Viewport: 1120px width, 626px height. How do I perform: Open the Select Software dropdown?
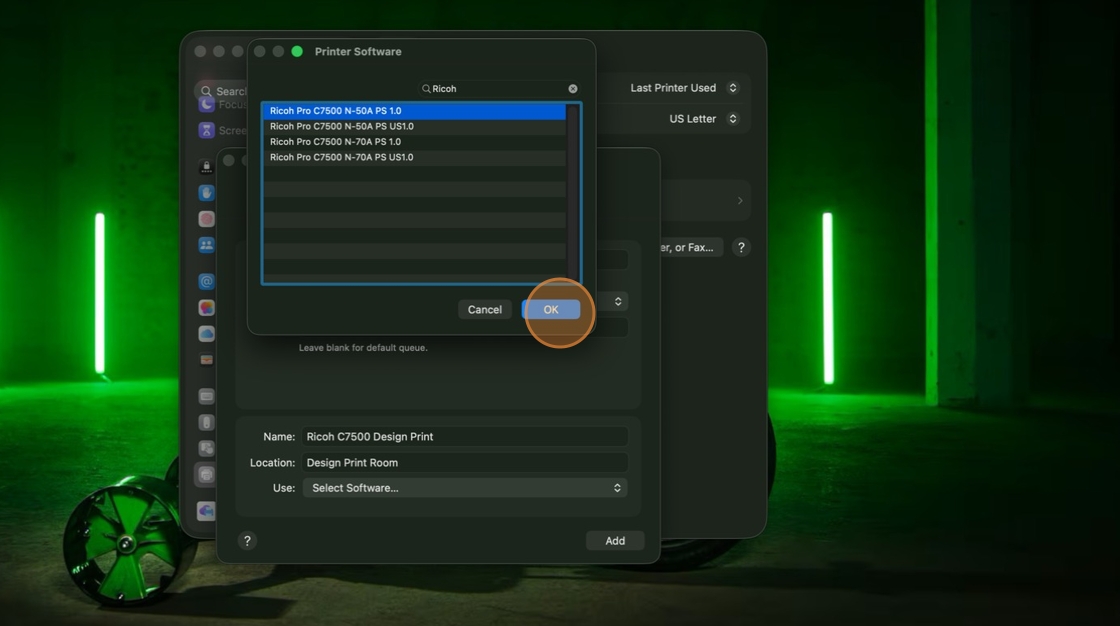click(465, 488)
